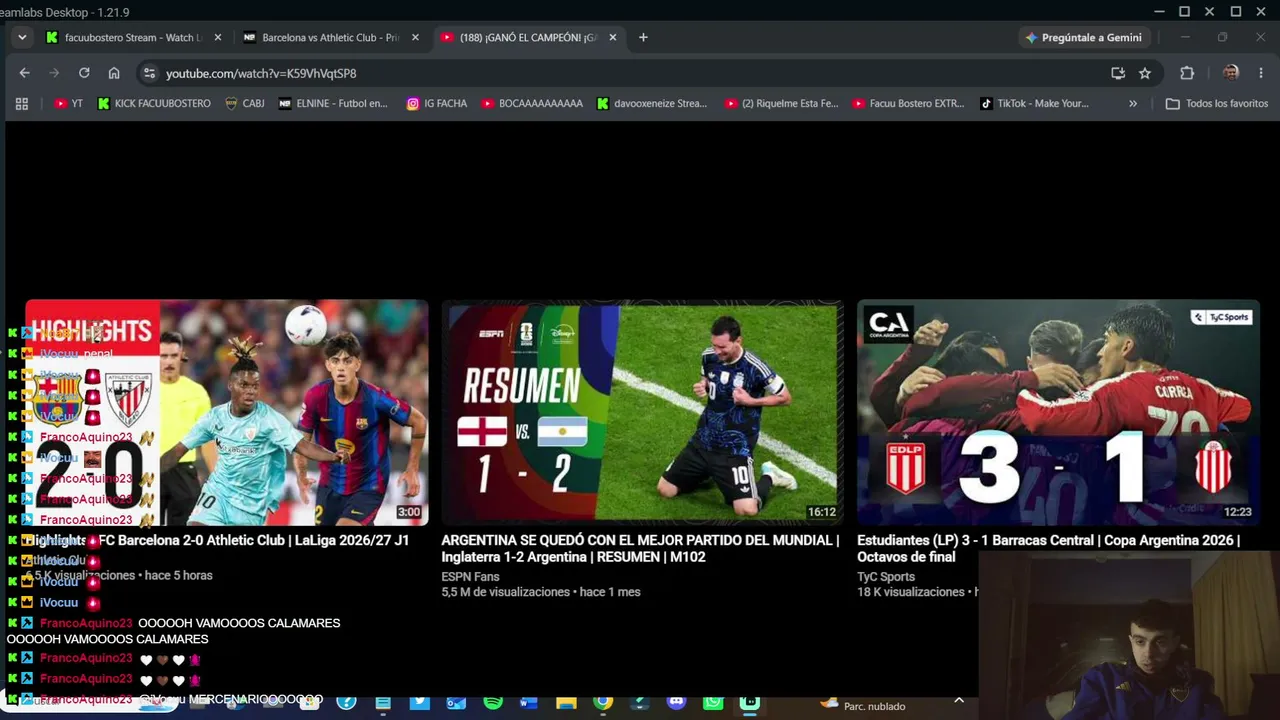Screen dimensions: 1280x720
Task: Open WhatsApp from the taskbar
Action: pos(713,703)
